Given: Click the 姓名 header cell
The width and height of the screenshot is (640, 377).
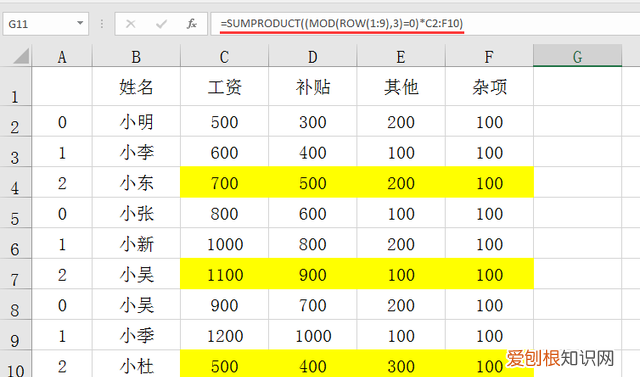Looking at the screenshot, I should (x=136, y=86).
